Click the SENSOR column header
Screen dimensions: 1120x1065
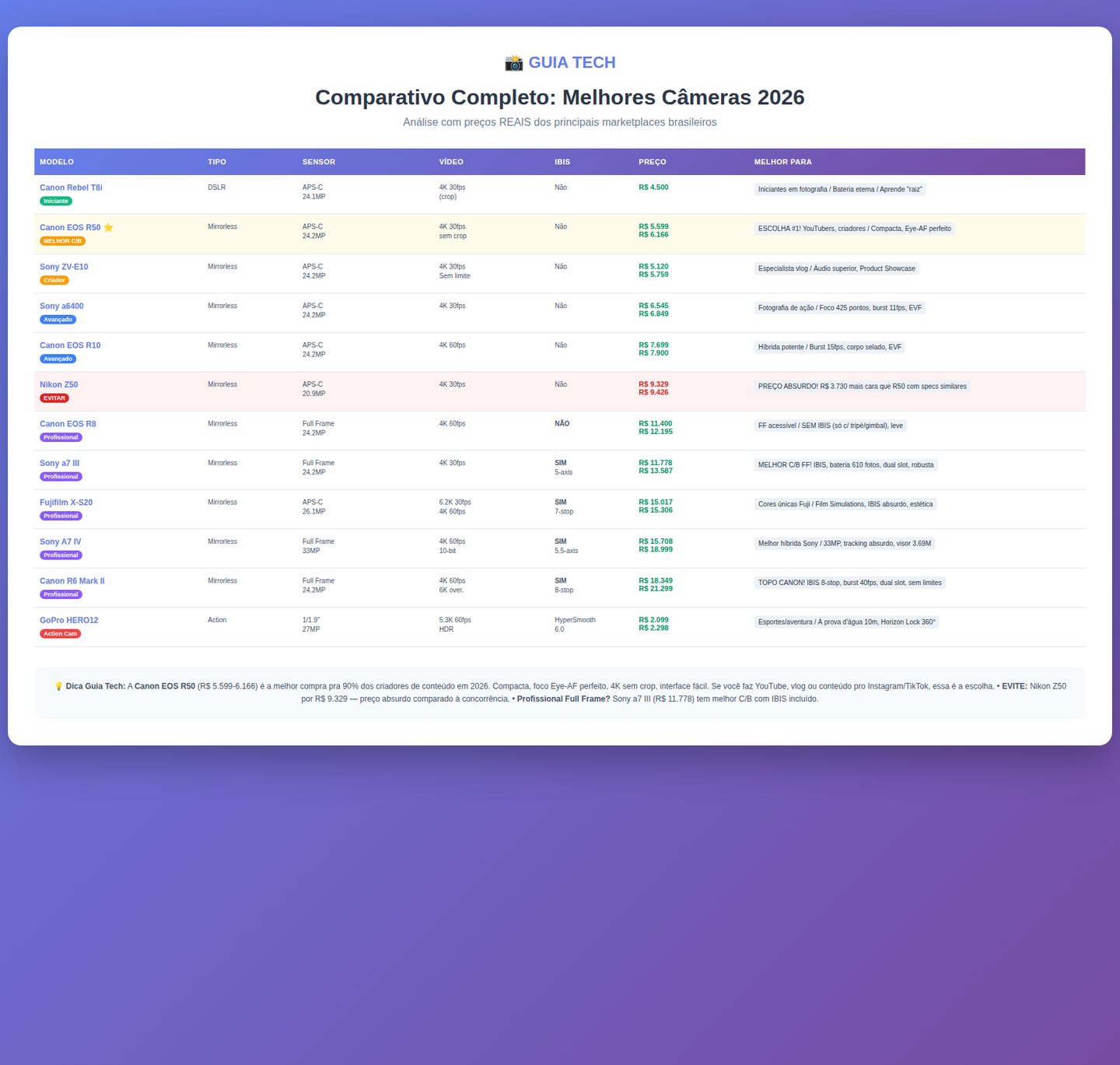click(x=319, y=162)
